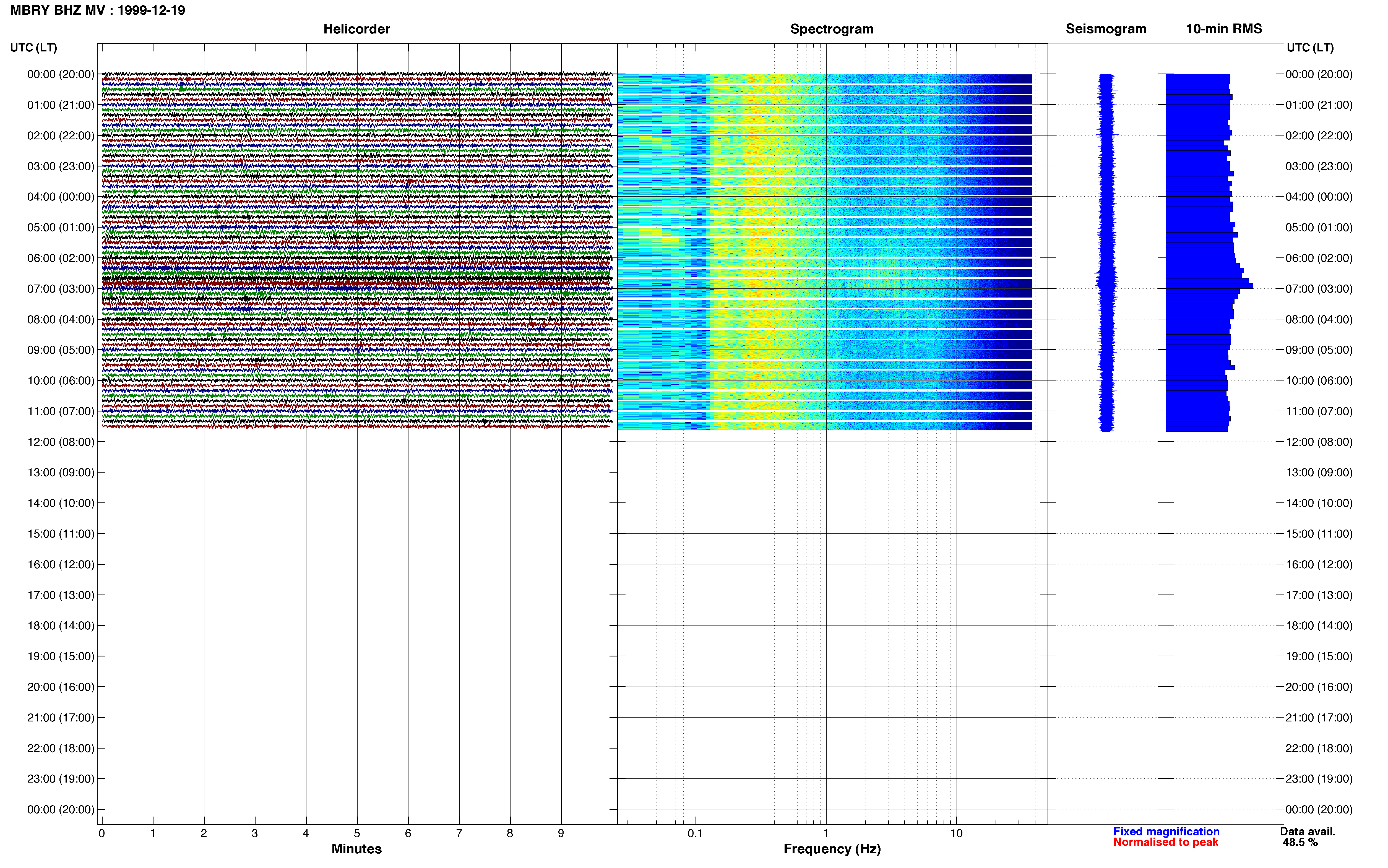This screenshot has width=1388, height=868.
Task: Click left time label '12:00 (08:00)'
Action: [x=61, y=442]
